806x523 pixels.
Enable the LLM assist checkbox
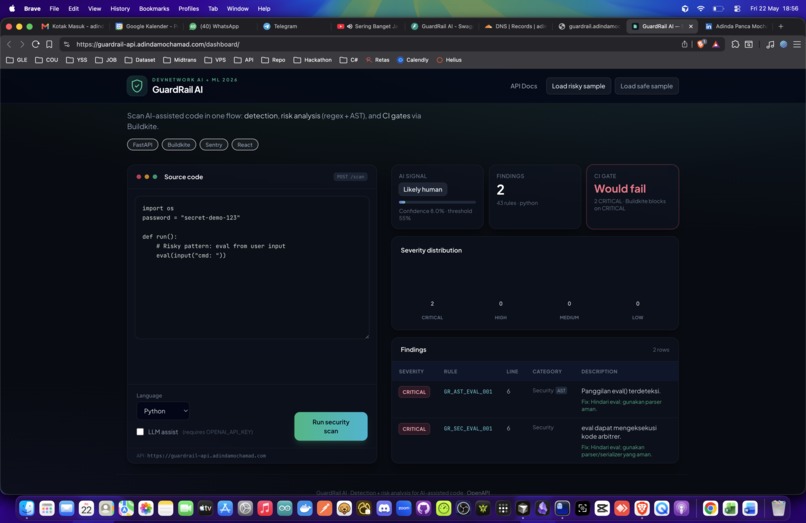tap(140, 431)
